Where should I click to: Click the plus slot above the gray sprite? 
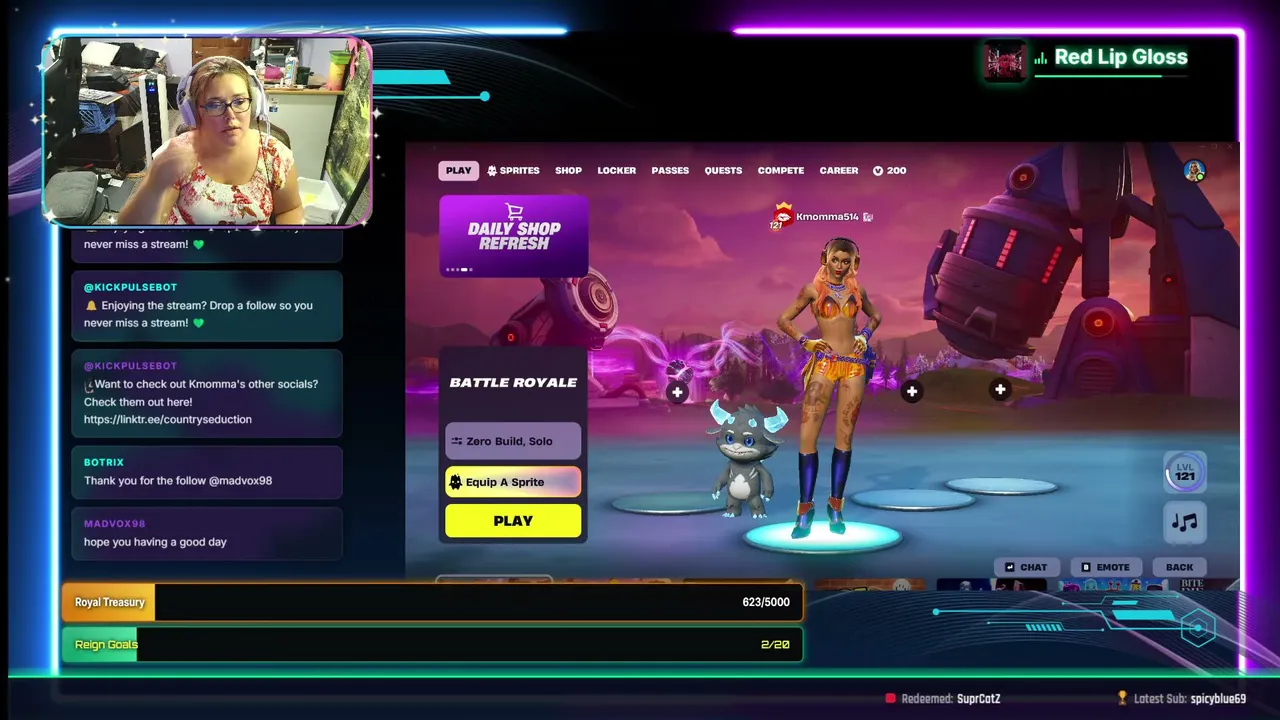pos(677,392)
